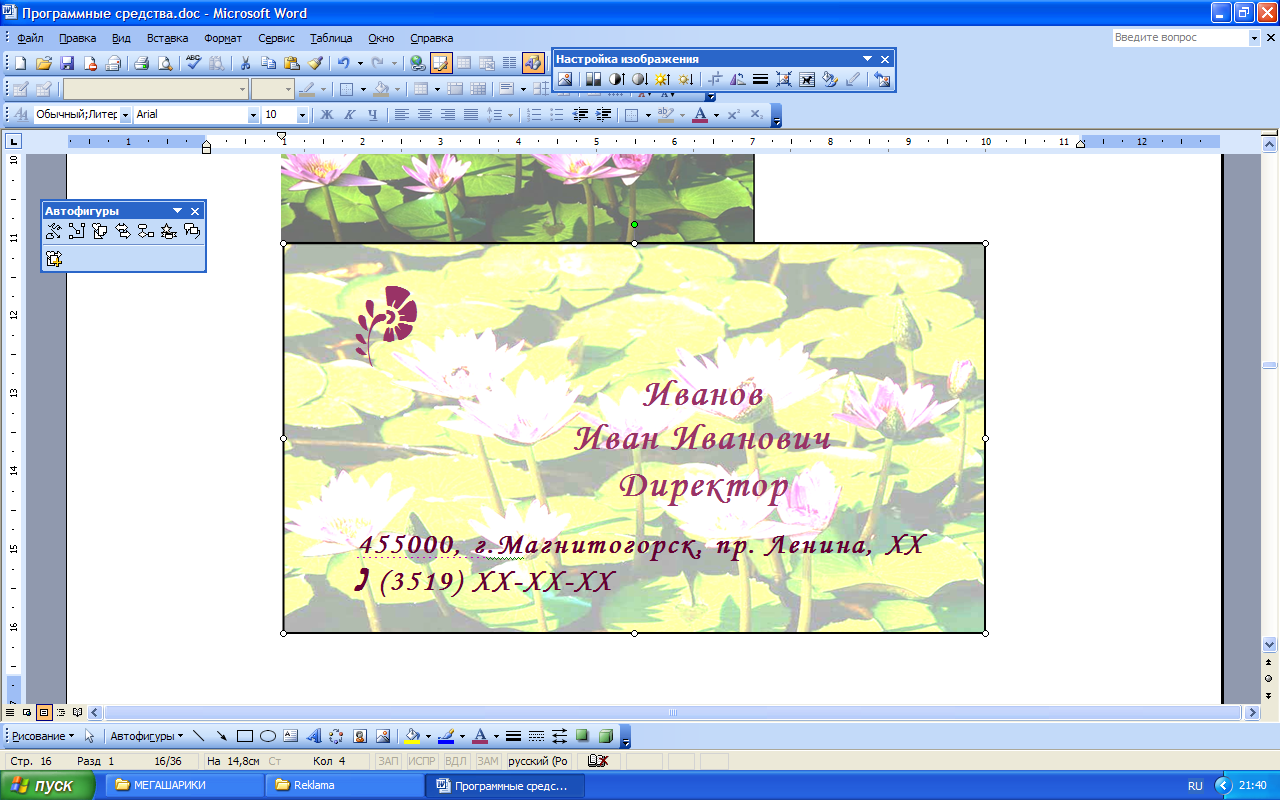Click the Compress Pictures icon
Screen dimensions: 1280x800
click(x=784, y=79)
